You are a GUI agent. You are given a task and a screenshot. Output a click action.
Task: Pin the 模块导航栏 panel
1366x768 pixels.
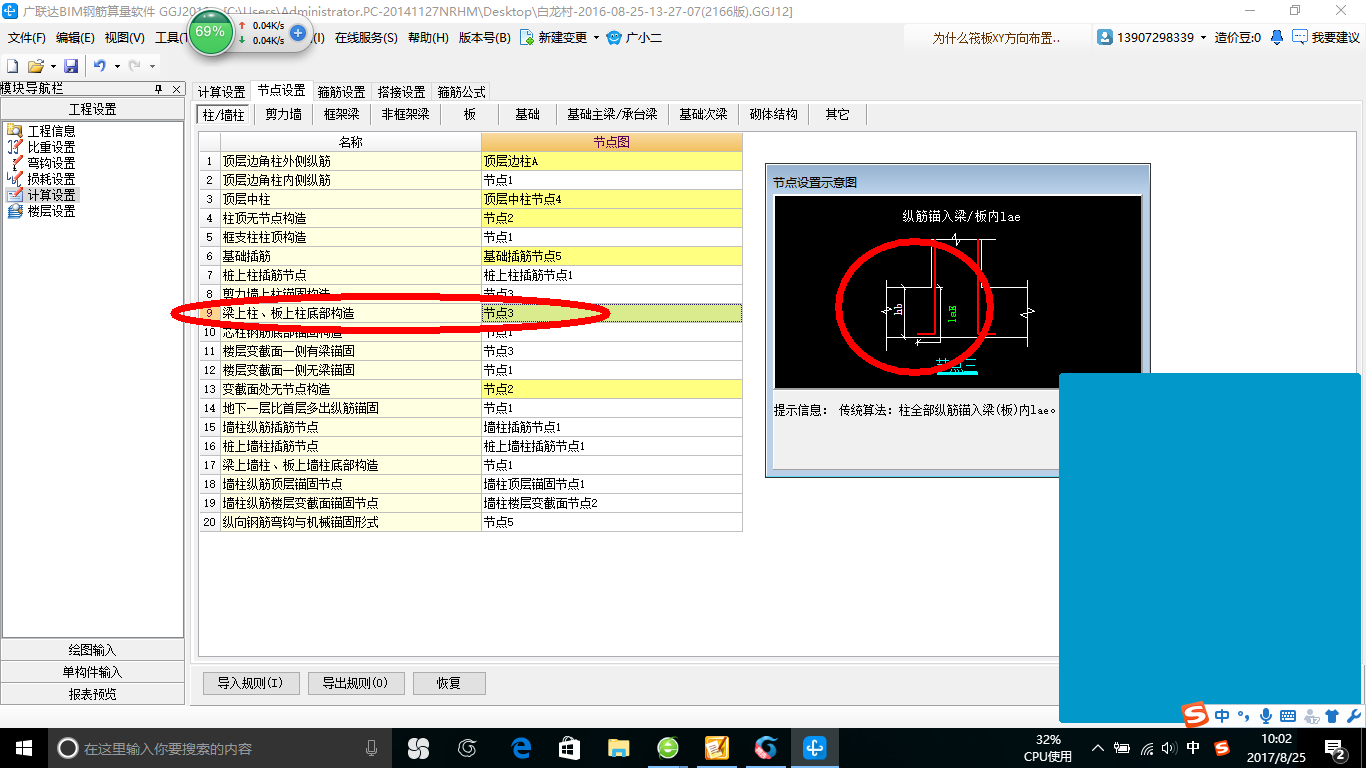point(158,89)
